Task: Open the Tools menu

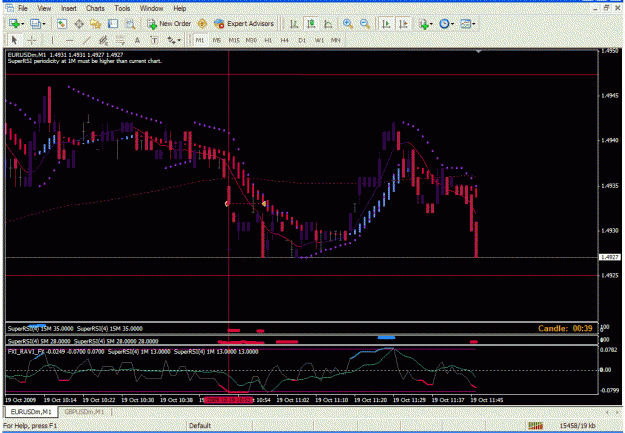Action: coord(122,8)
